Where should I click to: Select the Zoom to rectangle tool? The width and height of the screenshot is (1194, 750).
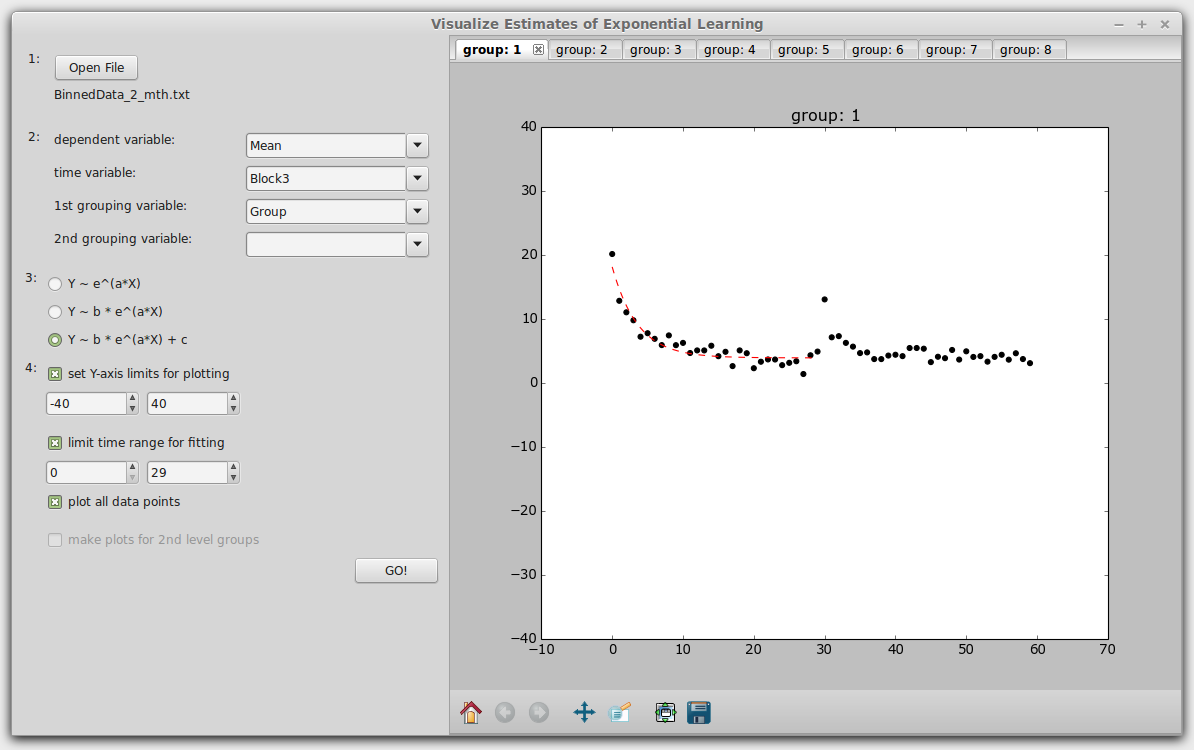620,712
